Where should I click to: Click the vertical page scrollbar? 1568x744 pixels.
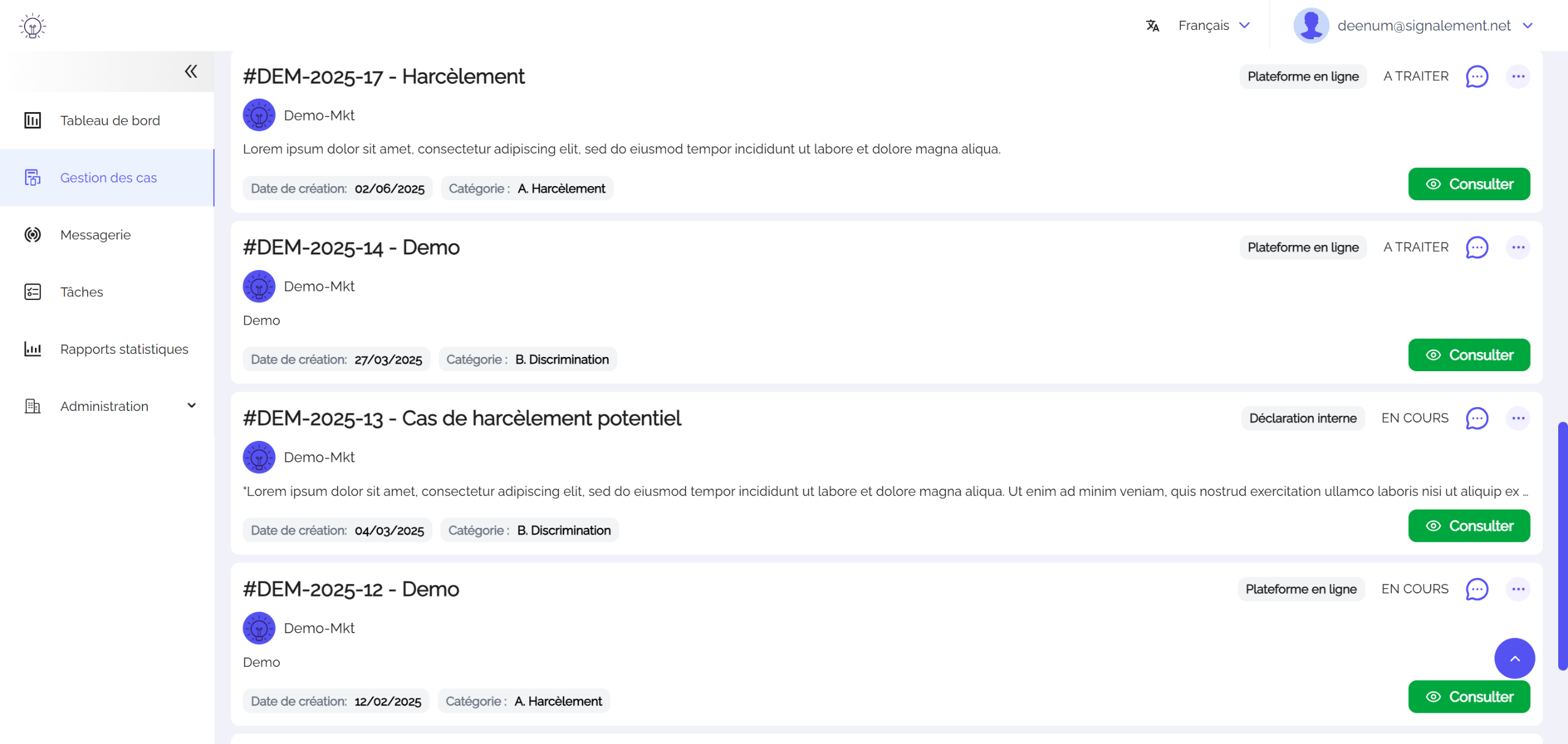tap(1562, 545)
